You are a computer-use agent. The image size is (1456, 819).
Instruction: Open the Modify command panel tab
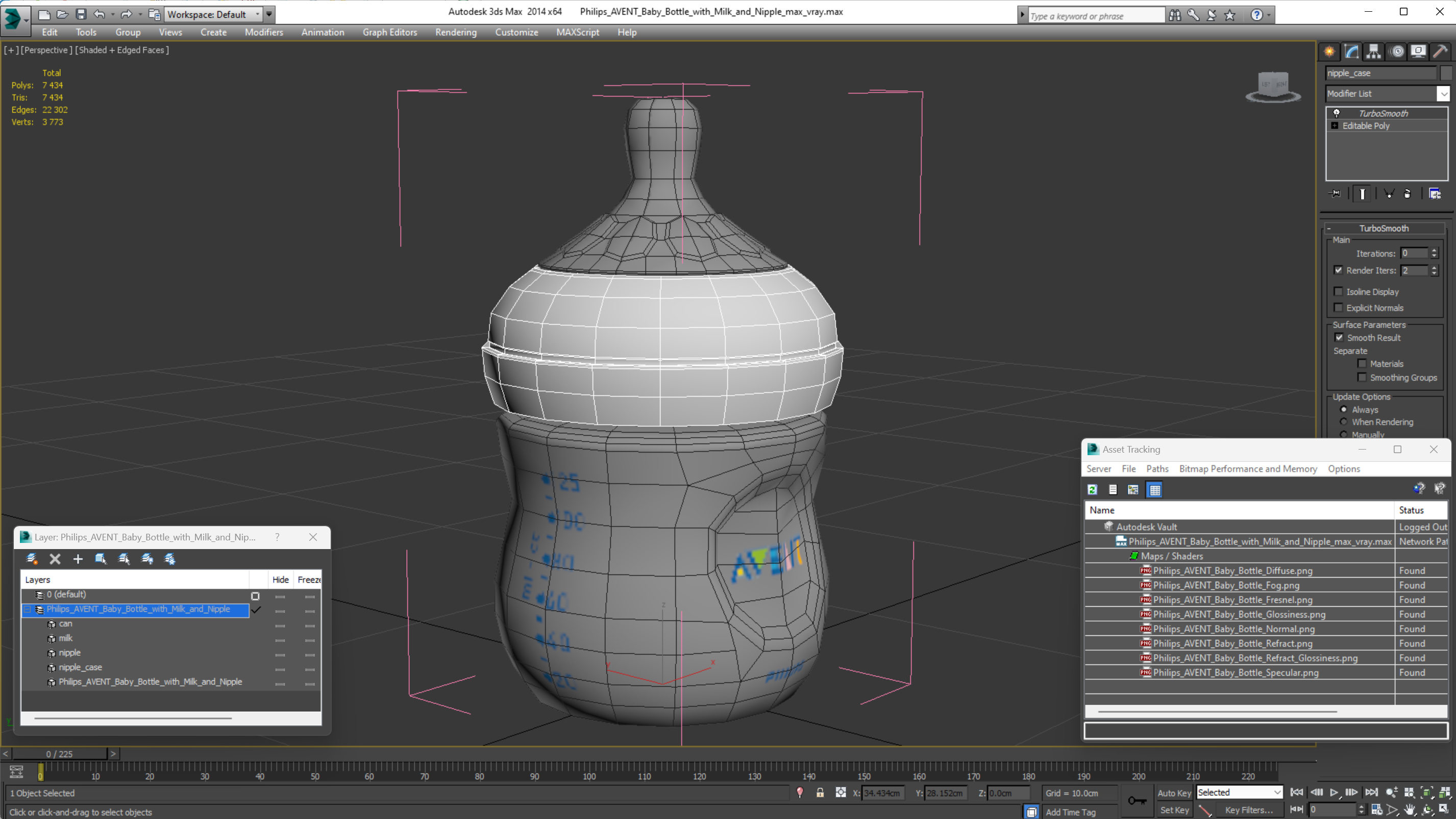point(1351,52)
